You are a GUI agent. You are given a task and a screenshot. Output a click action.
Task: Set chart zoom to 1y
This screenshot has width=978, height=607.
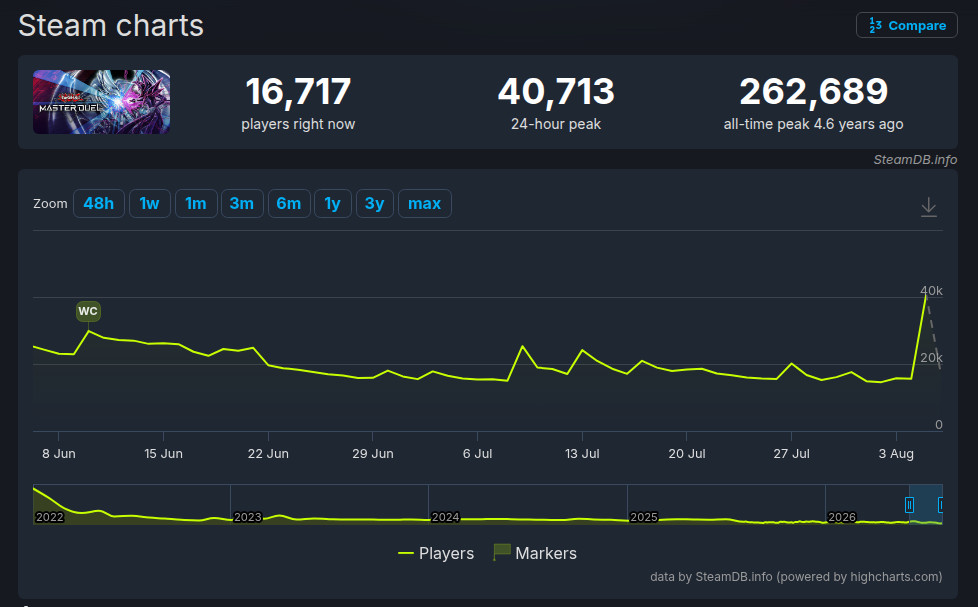(x=332, y=203)
